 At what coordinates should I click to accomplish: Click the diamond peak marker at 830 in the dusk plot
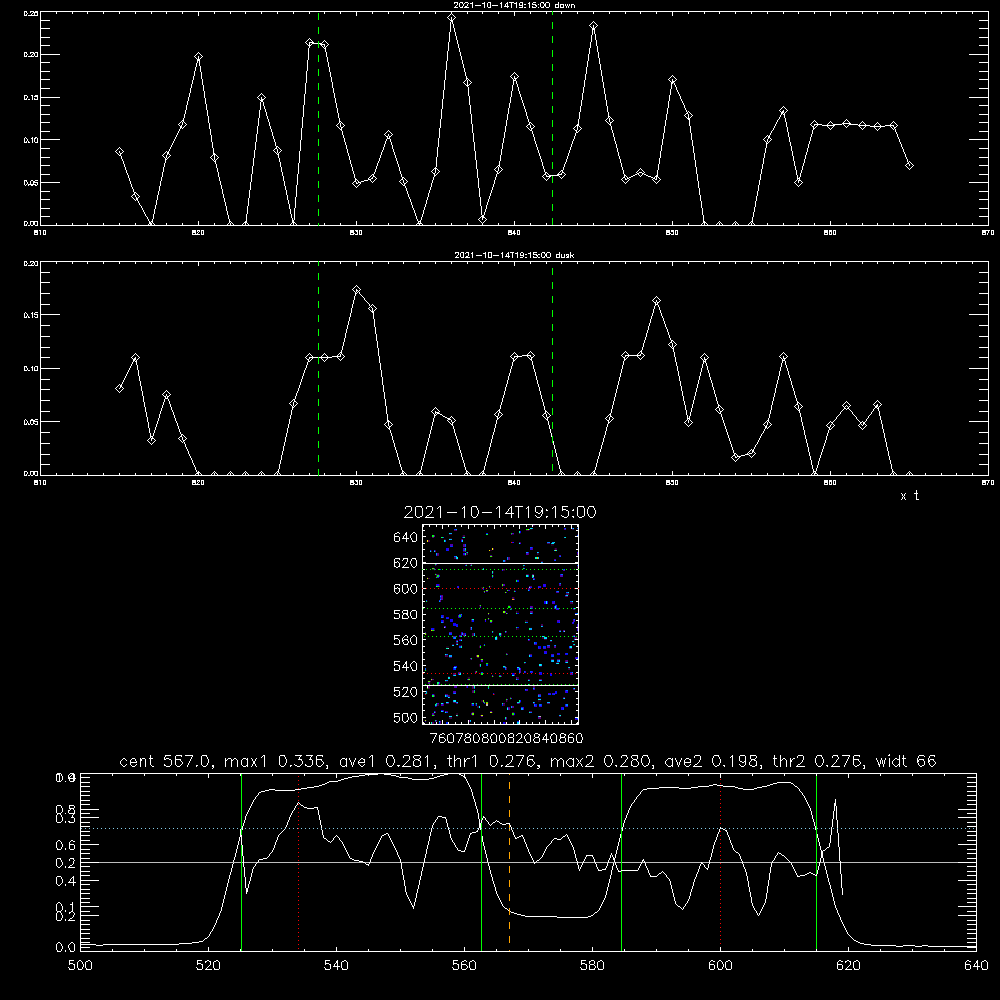coord(357,290)
